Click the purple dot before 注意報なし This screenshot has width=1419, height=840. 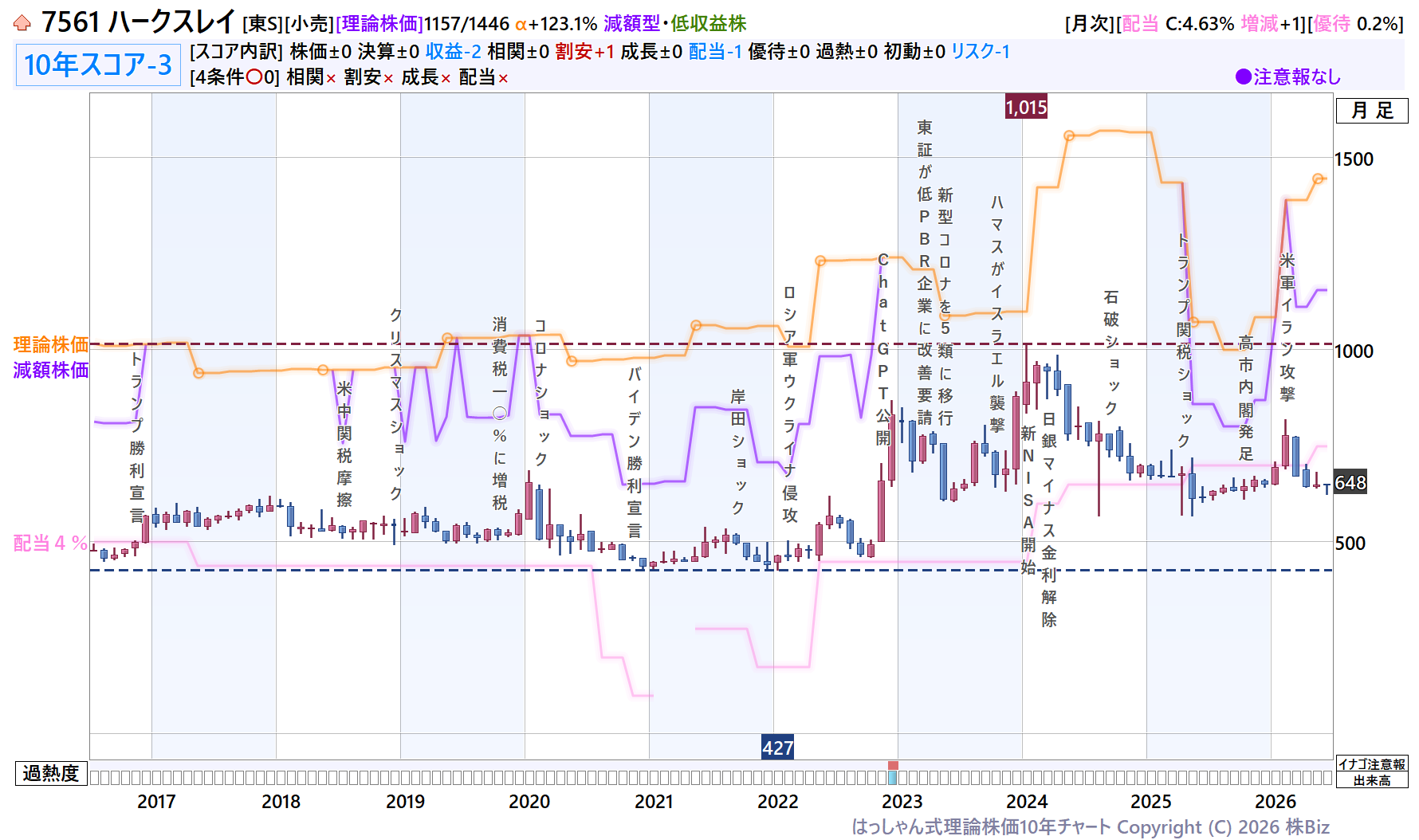[x=1243, y=77]
